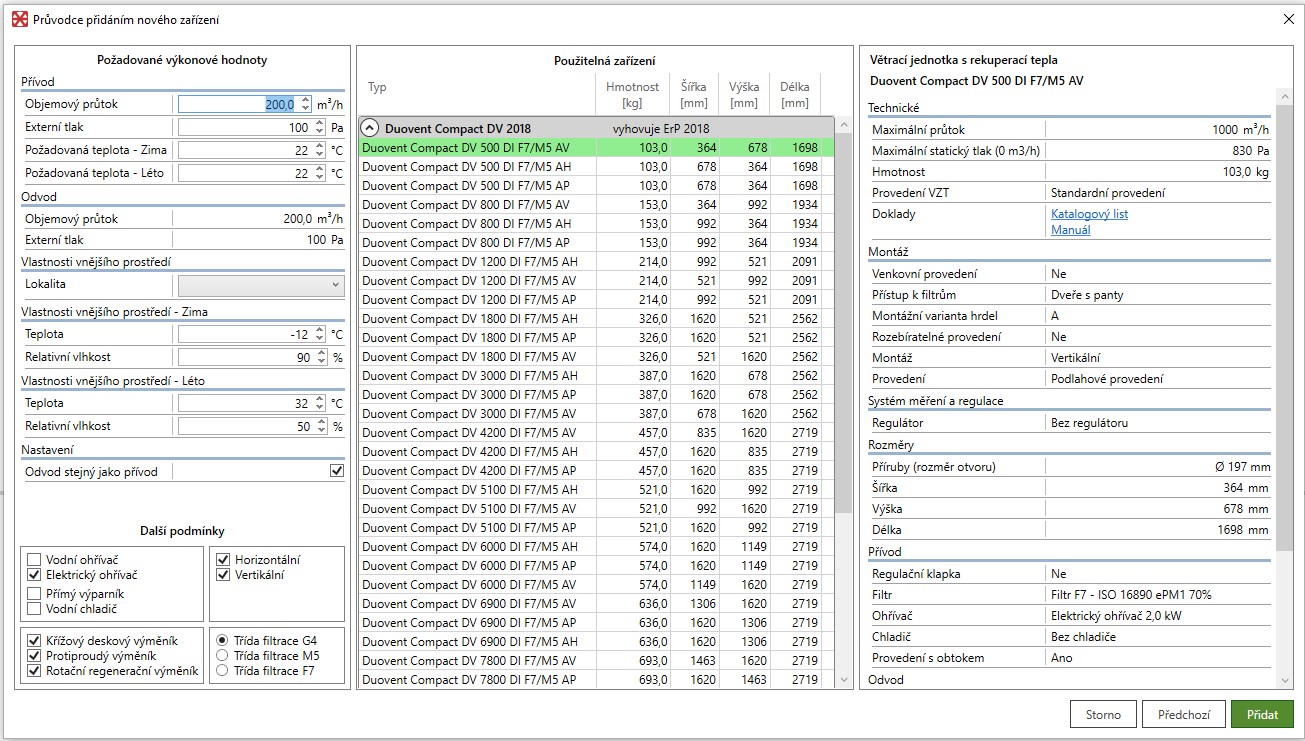Click the green Přidat button
This screenshot has width=1305, height=741.
(1262, 715)
